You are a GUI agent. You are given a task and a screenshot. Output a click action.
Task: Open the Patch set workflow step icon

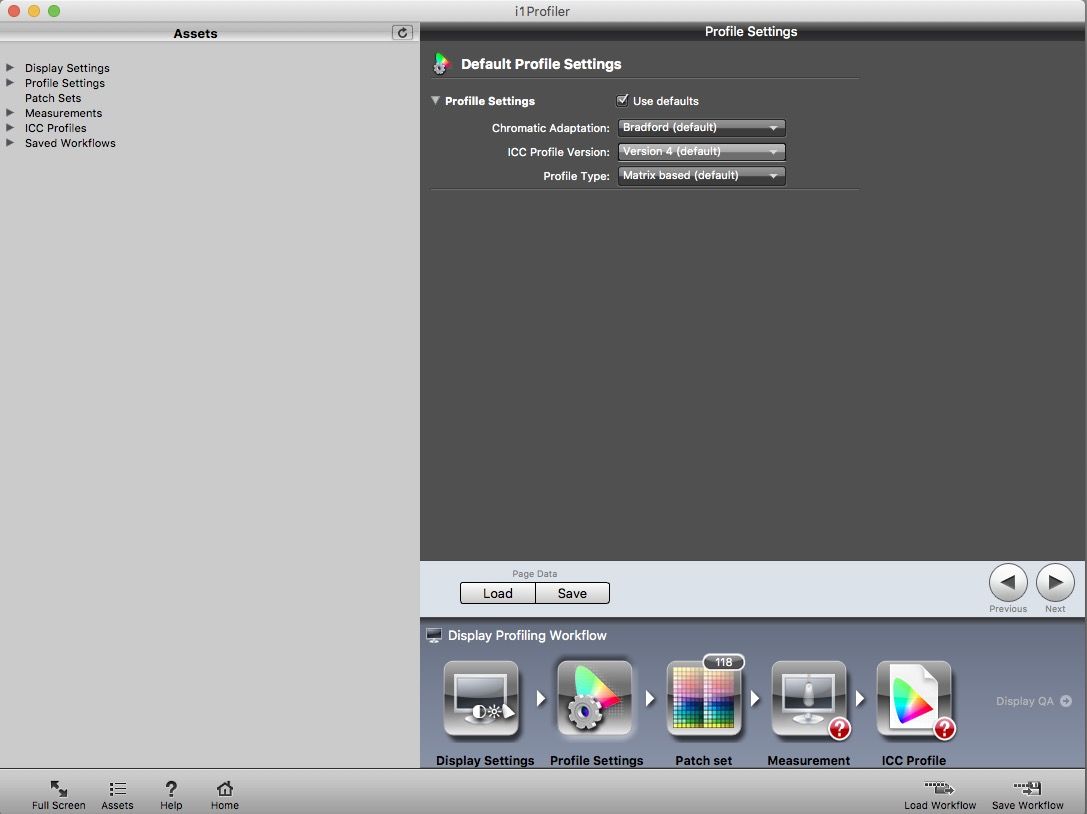704,698
